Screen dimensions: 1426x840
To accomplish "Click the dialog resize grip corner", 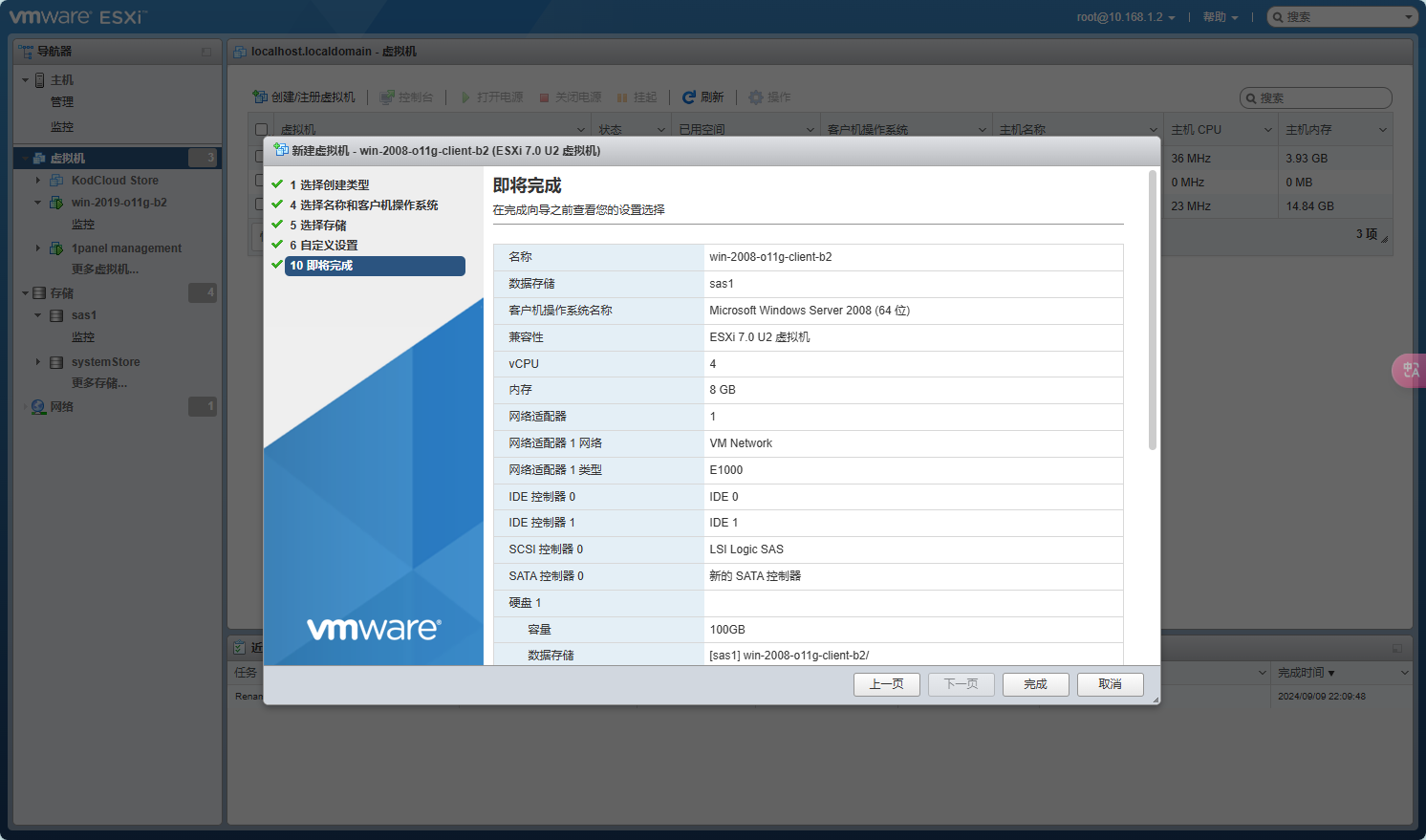I will point(1156,700).
